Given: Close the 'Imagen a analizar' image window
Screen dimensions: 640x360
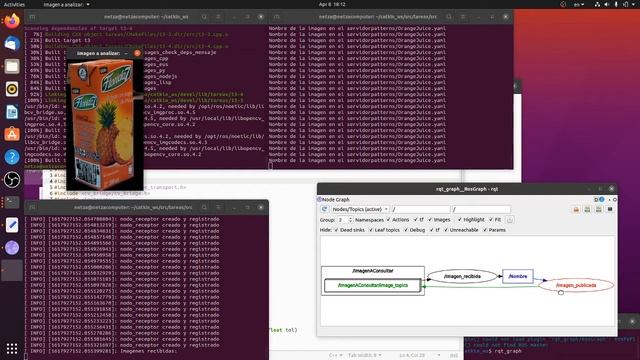Looking at the screenshot, I should point(137,53).
